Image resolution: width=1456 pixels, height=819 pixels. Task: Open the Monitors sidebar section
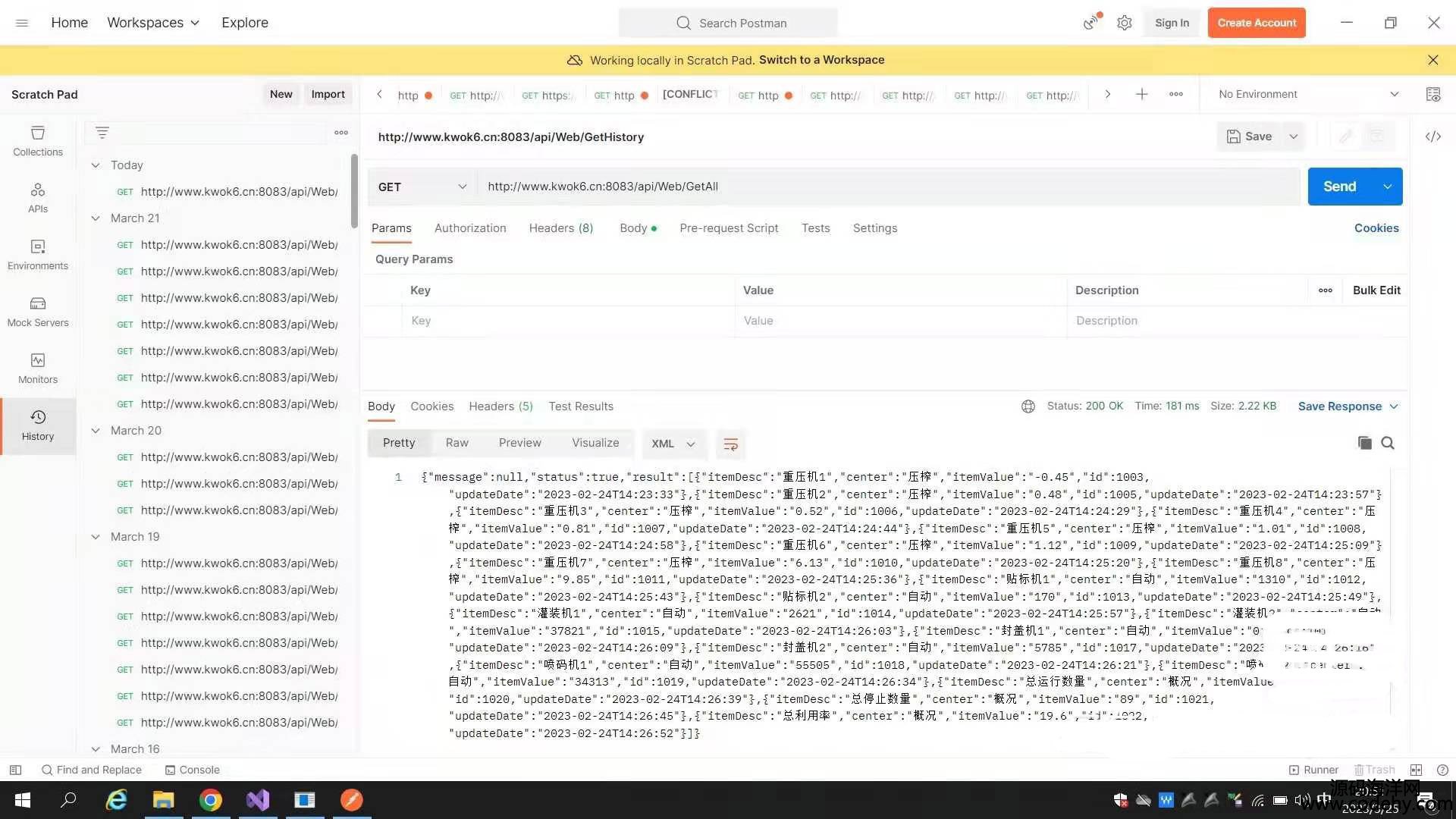pos(38,369)
